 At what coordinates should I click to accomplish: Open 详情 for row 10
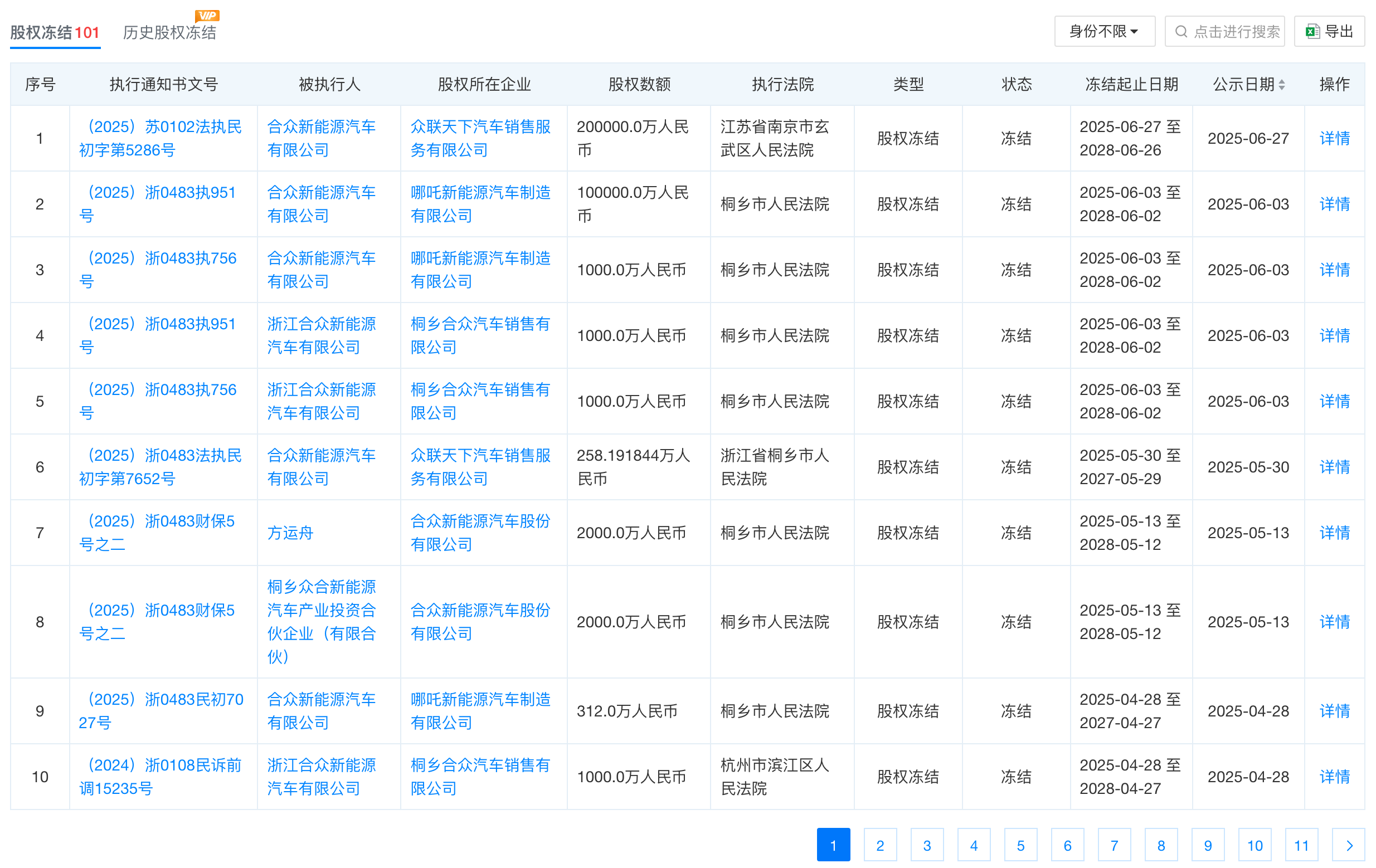pos(1334,777)
